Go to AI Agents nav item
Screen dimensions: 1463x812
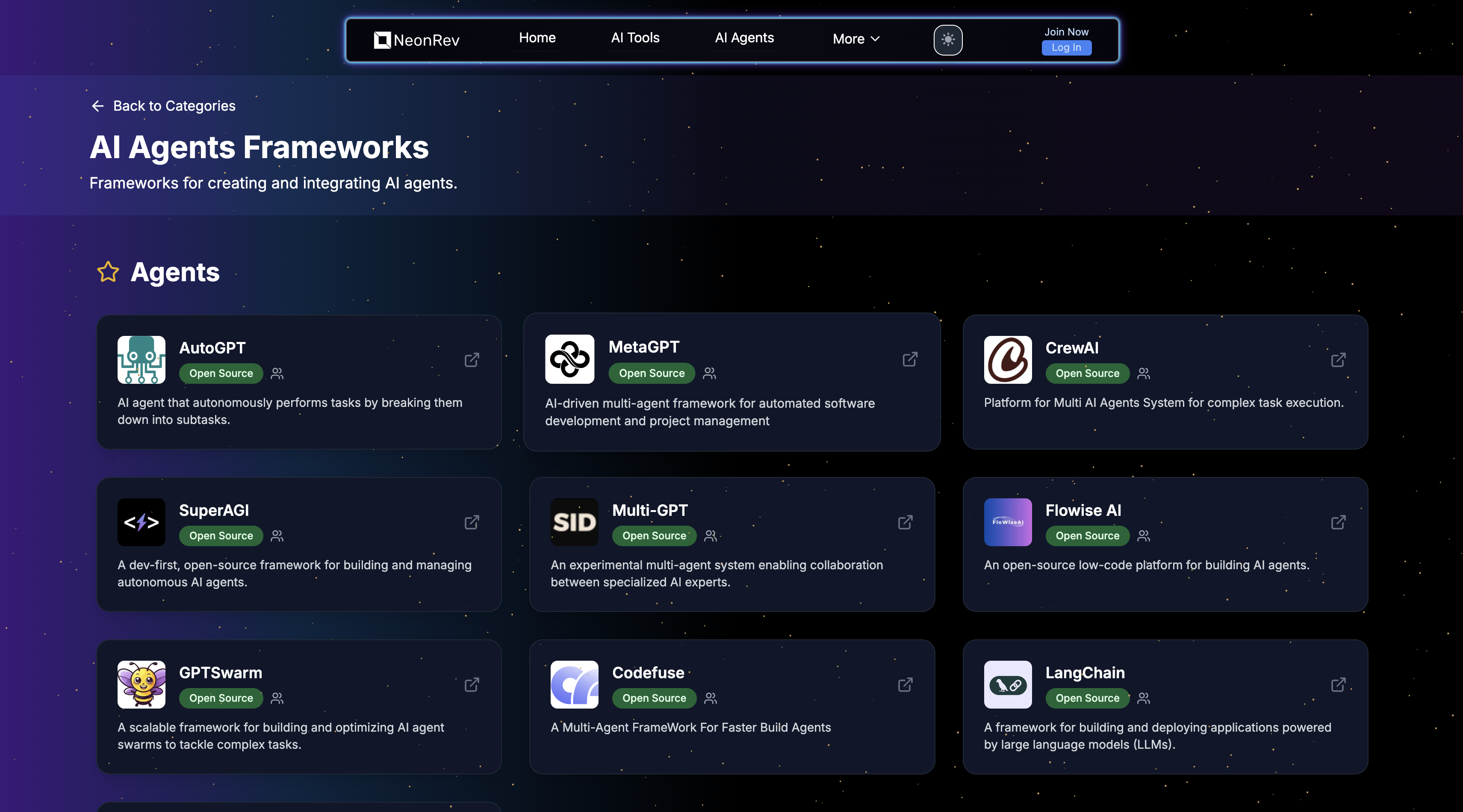pos(744,38)
